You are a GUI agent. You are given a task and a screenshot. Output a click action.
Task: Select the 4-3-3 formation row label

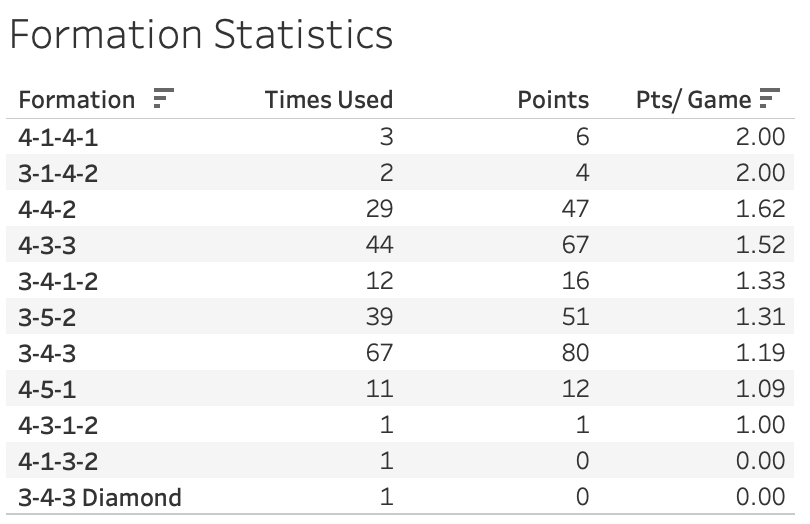click(x=47, y=245)
